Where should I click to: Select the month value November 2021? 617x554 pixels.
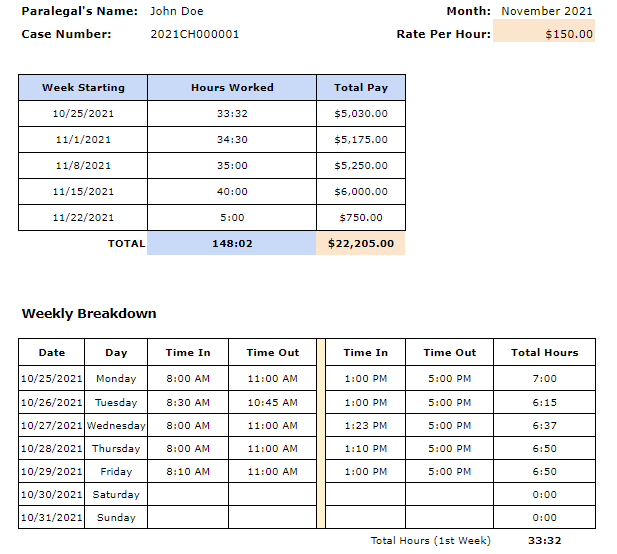(547, 11)
